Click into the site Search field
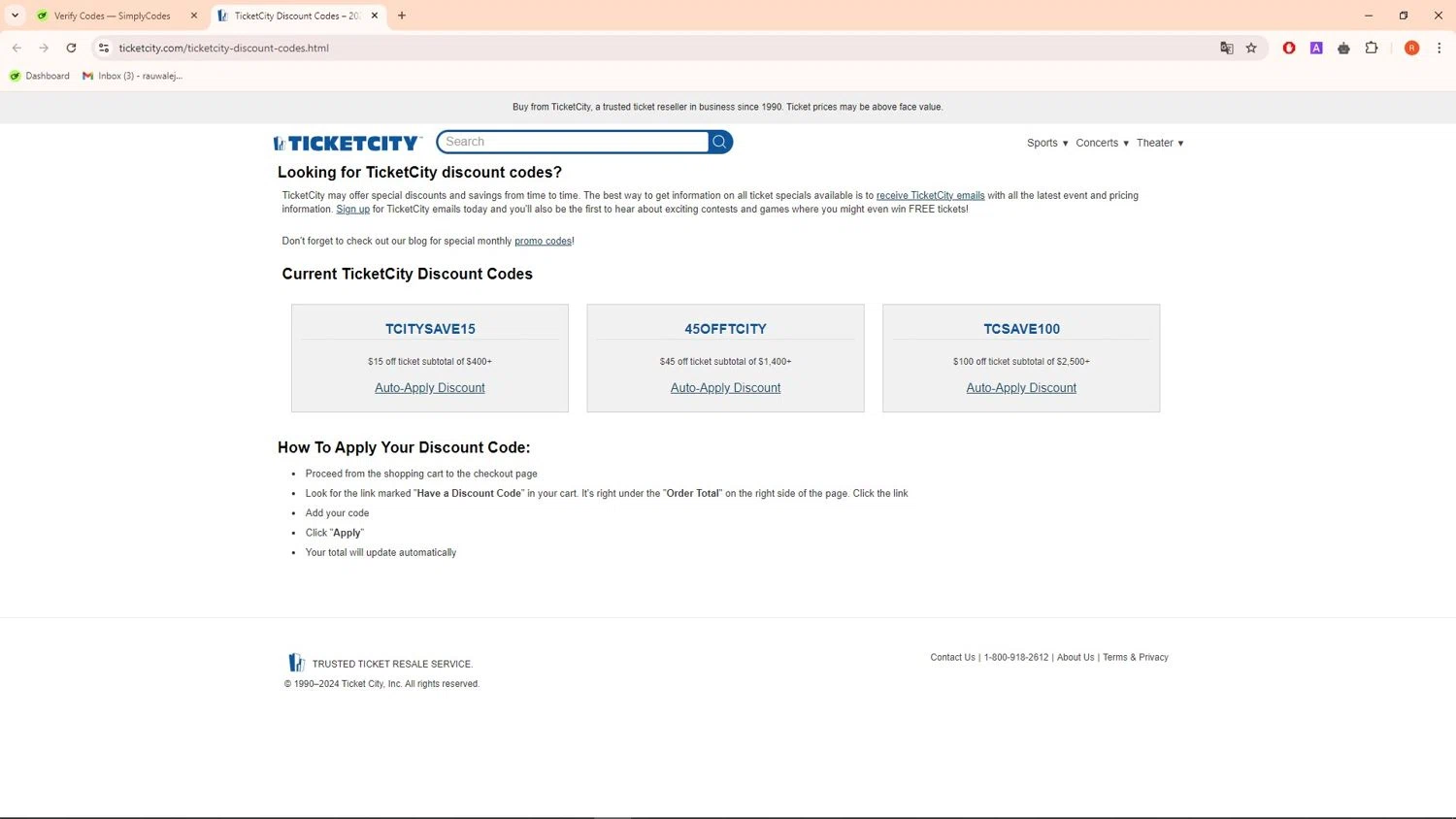 574,142
